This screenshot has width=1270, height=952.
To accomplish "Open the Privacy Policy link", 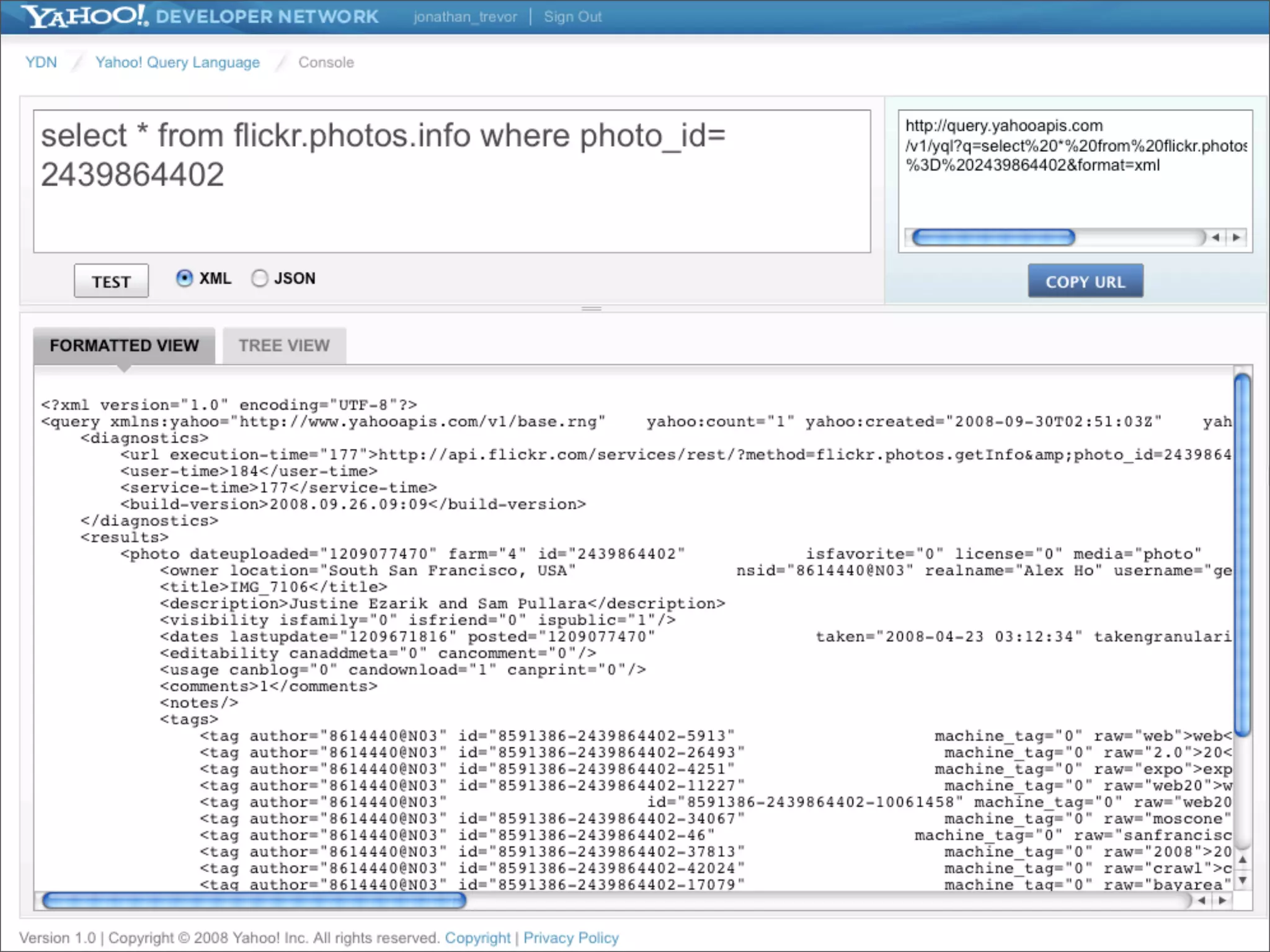I will tap(571, 938).
